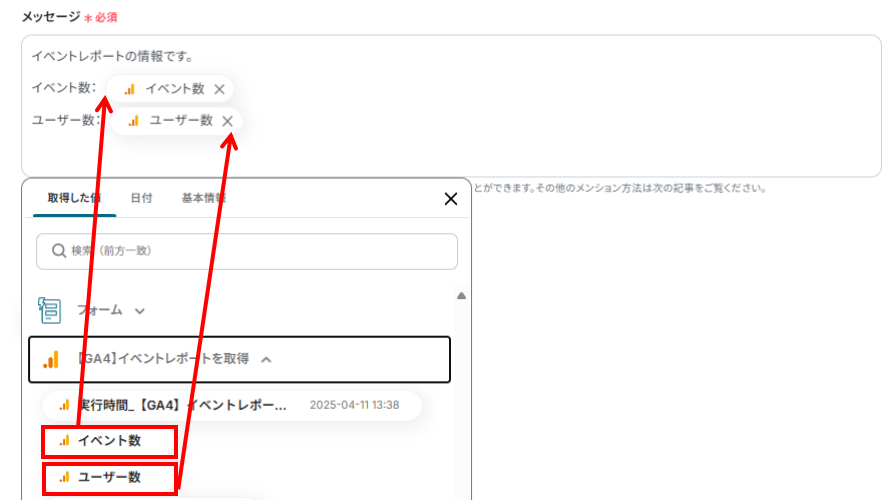Click the magnifier search icon
The width and height of the screenshot is (895, 501).
coord(59,250)
